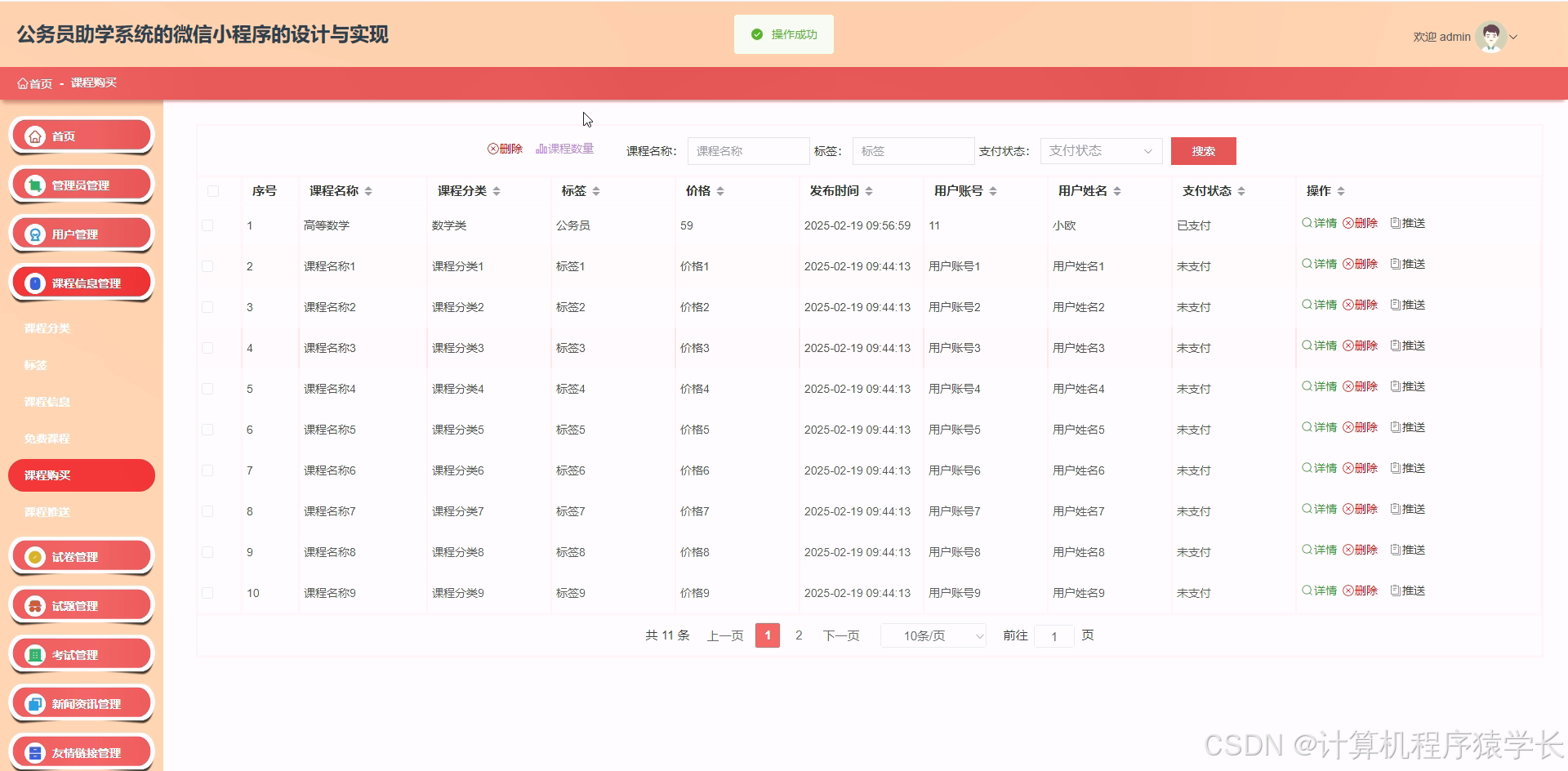1568x771 pixels.
Task: Check the checkbox for row 高等数学
Action: [x=207, y=225]
